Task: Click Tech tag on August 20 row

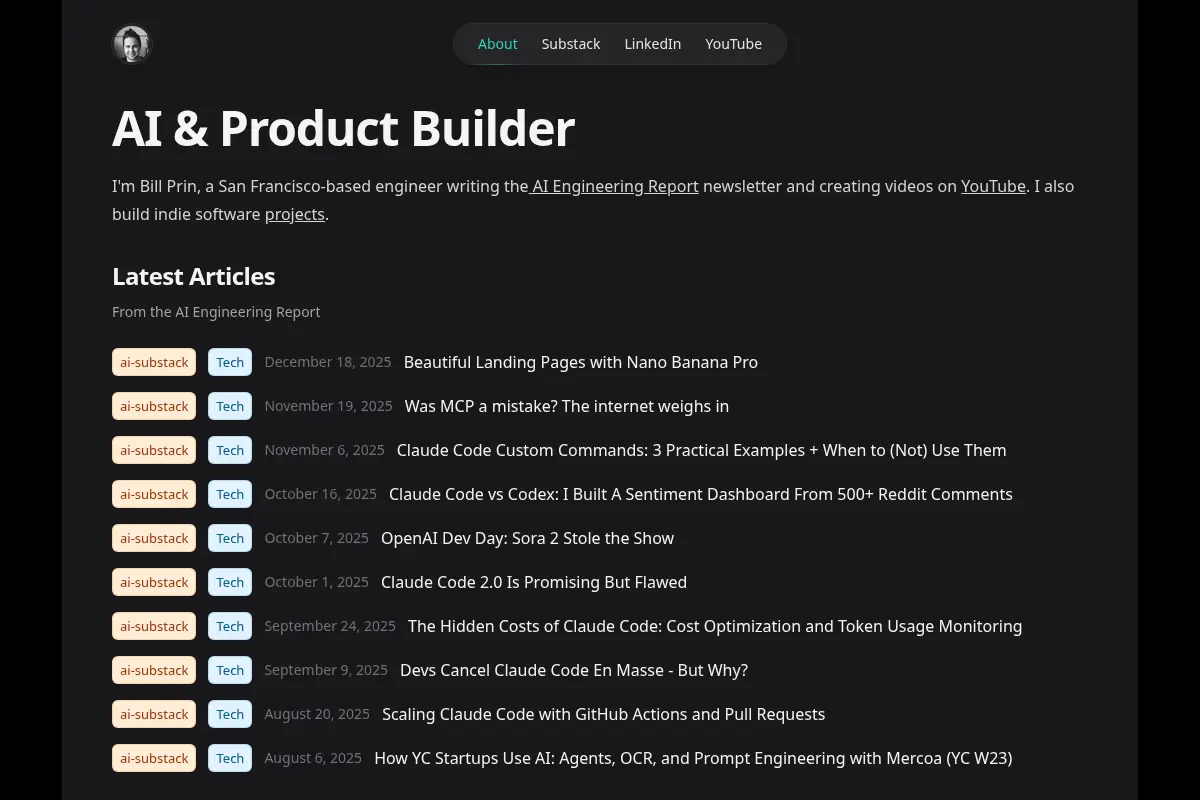Action: coord(230,714)
